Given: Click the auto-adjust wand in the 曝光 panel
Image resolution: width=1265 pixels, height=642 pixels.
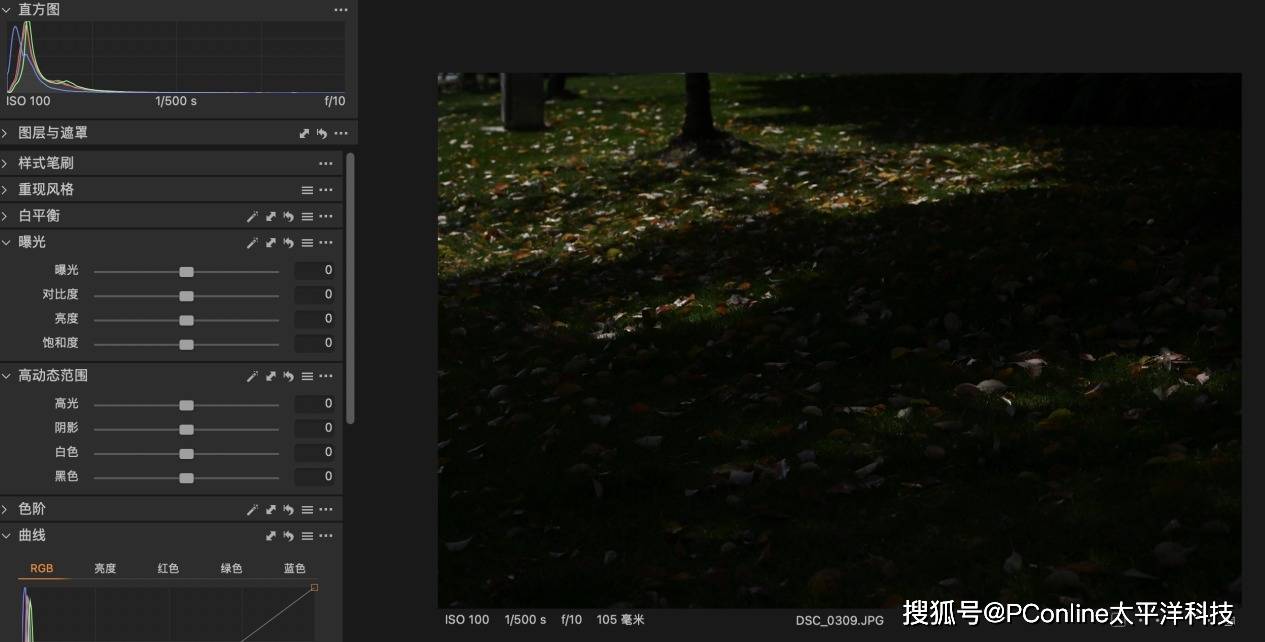Looking at the screenshot, I should (252, 242).
